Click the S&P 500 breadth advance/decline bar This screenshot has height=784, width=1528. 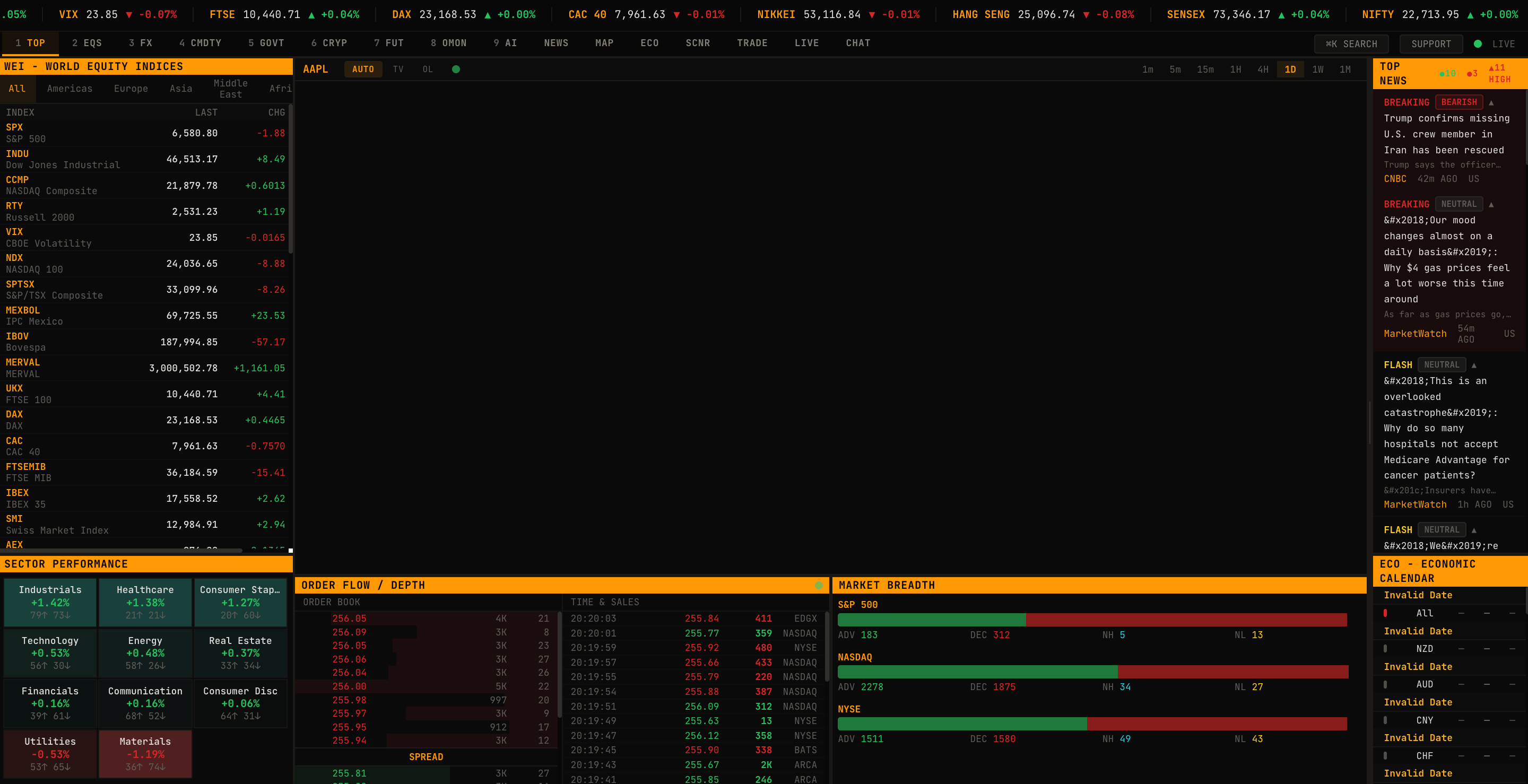[1091, 620]
